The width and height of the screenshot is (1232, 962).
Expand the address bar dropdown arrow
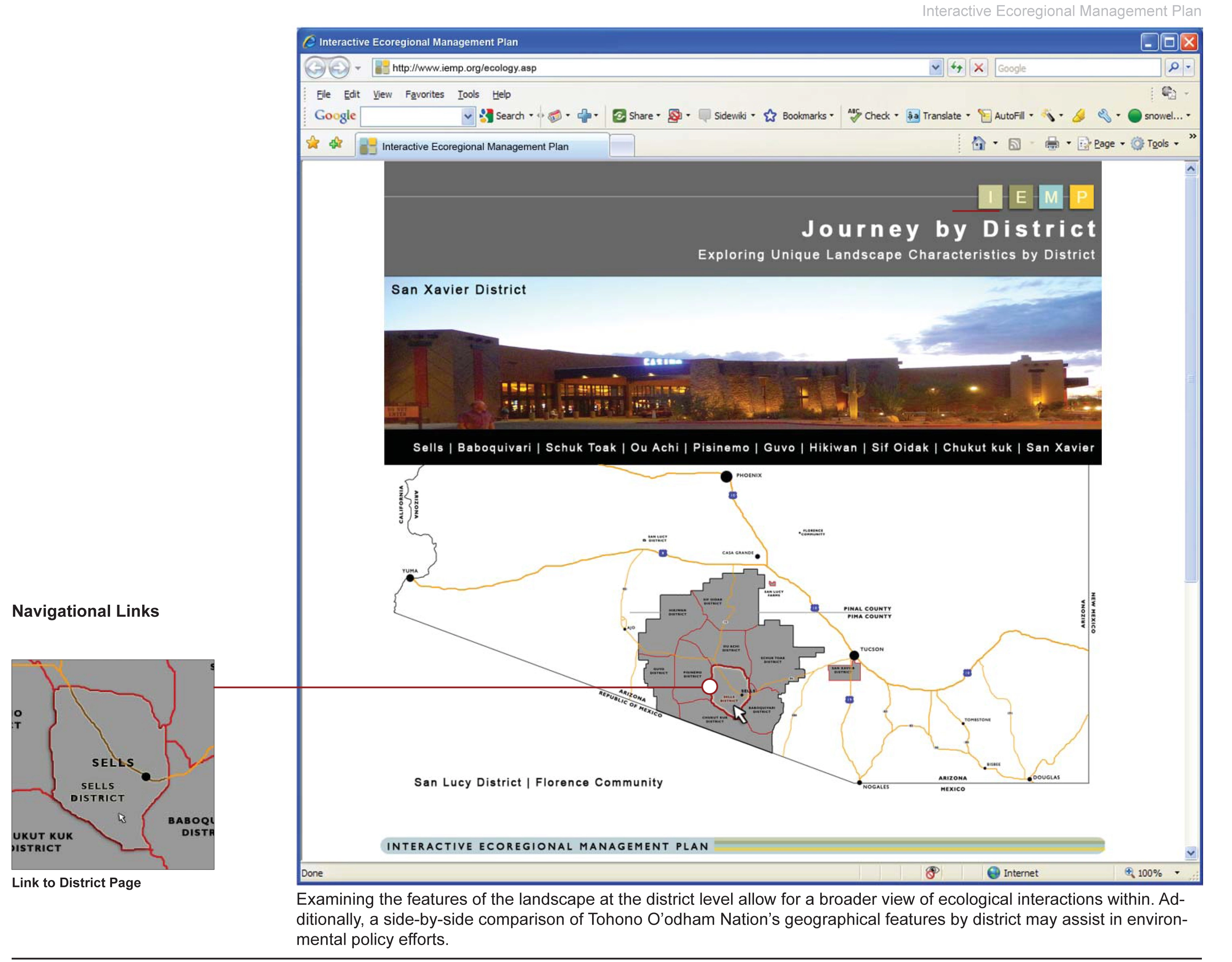coord(935,68)
